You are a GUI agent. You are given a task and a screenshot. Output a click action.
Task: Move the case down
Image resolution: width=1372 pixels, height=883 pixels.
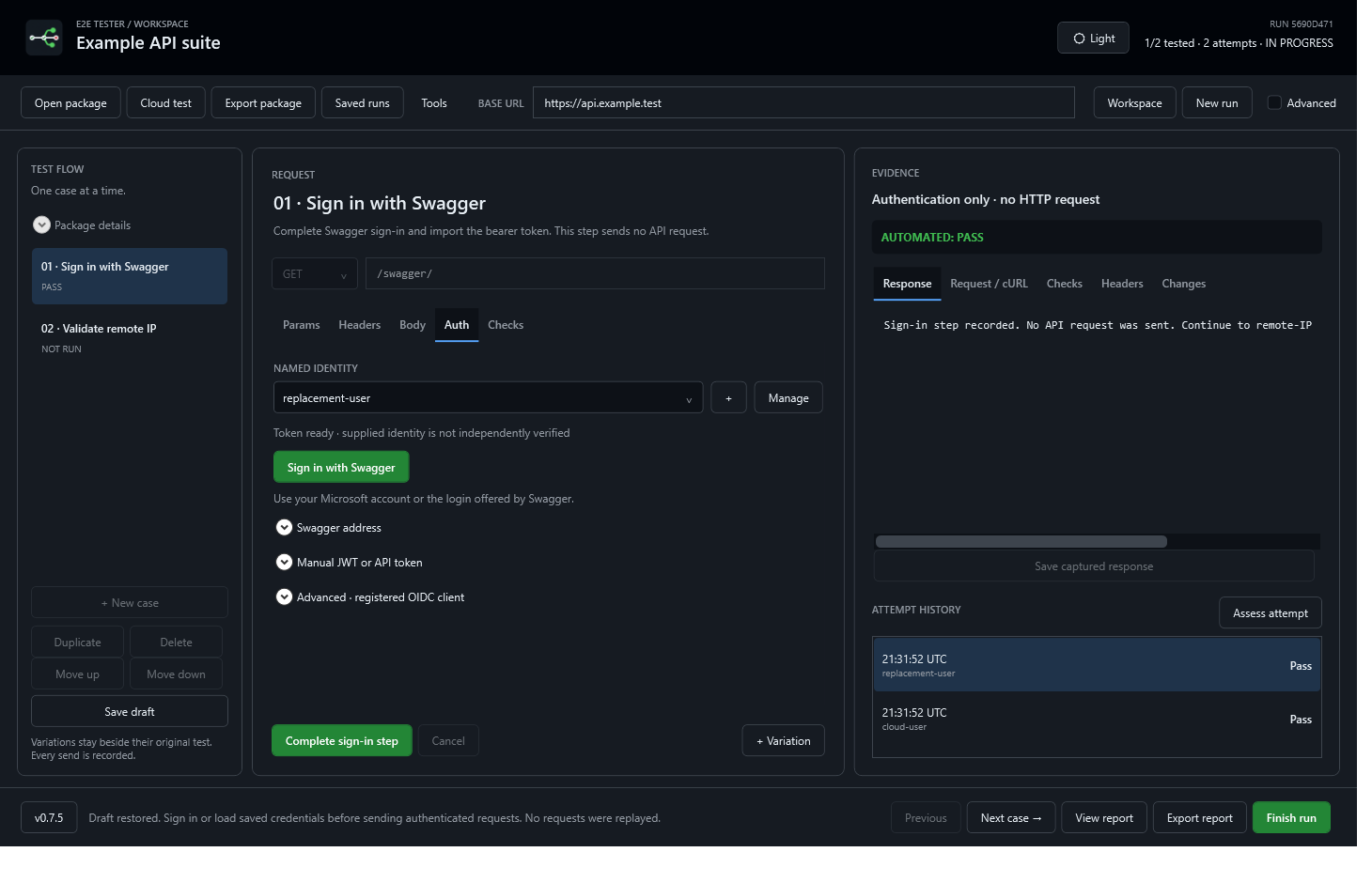click(x=176, y=674)
